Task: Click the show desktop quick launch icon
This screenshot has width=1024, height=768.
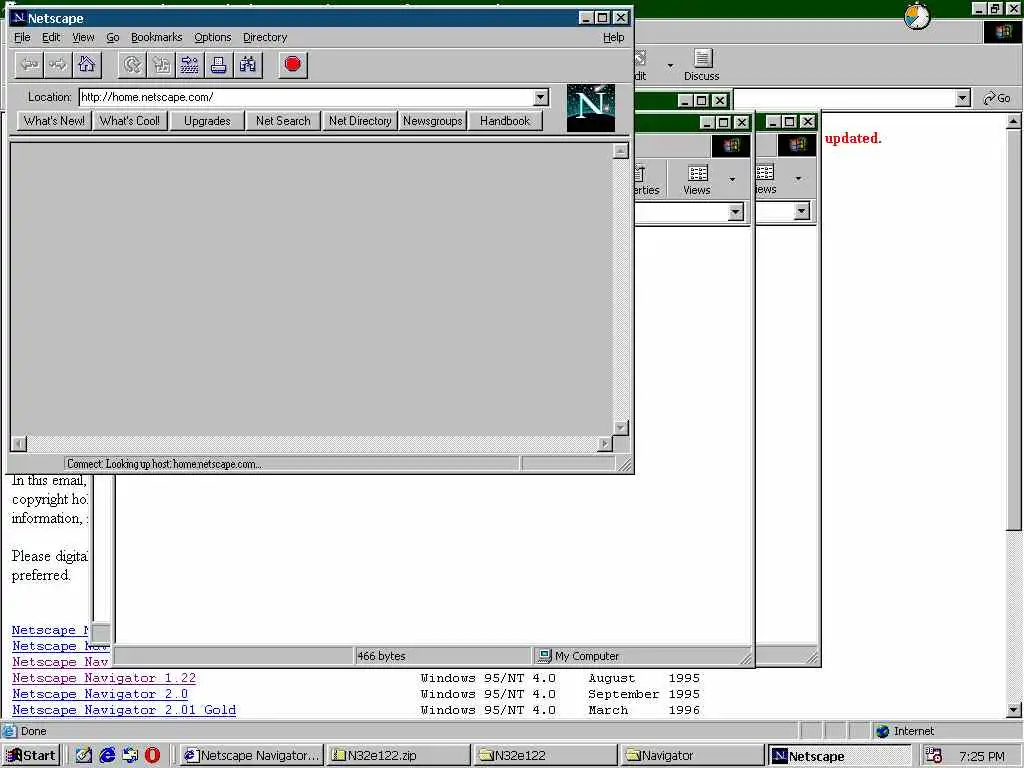Action: pyautogui.click(x=84, y=756)
